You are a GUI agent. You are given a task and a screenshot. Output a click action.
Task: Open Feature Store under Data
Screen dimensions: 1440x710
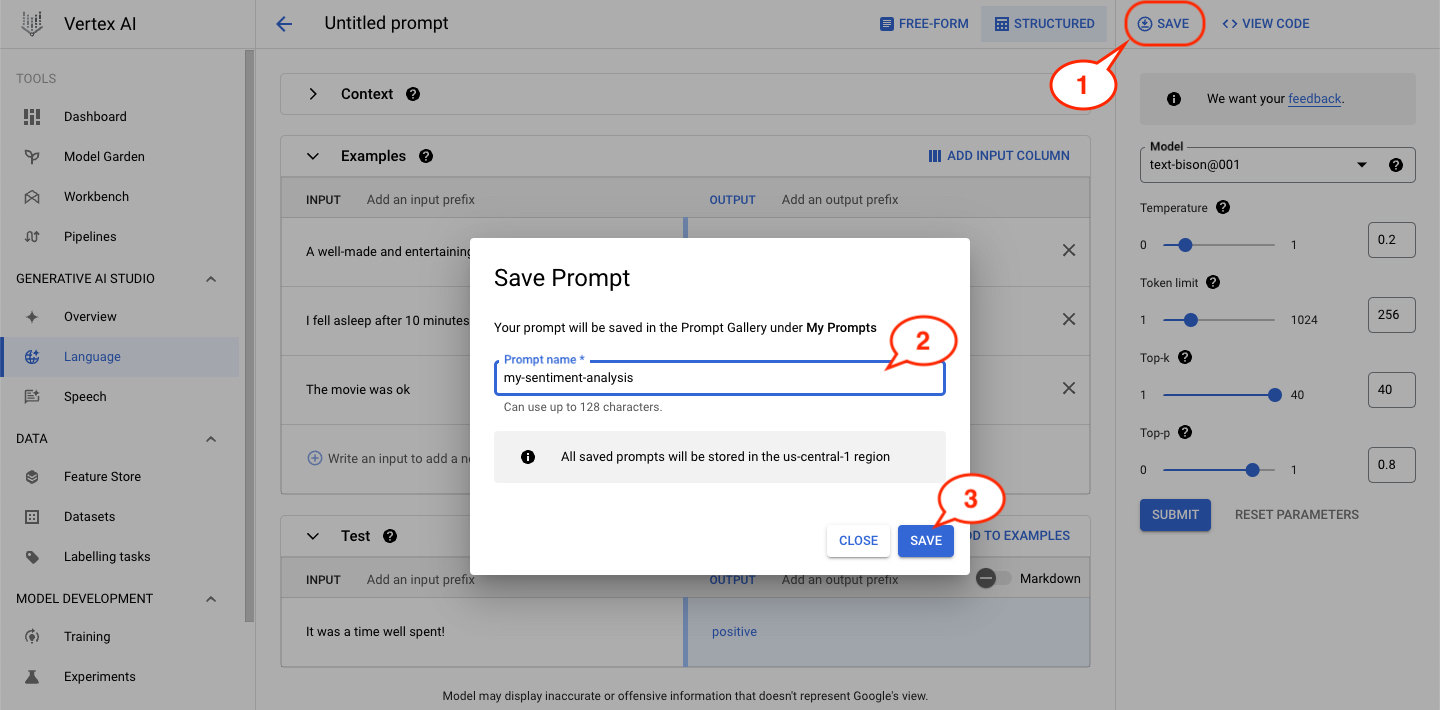(102, 477)
